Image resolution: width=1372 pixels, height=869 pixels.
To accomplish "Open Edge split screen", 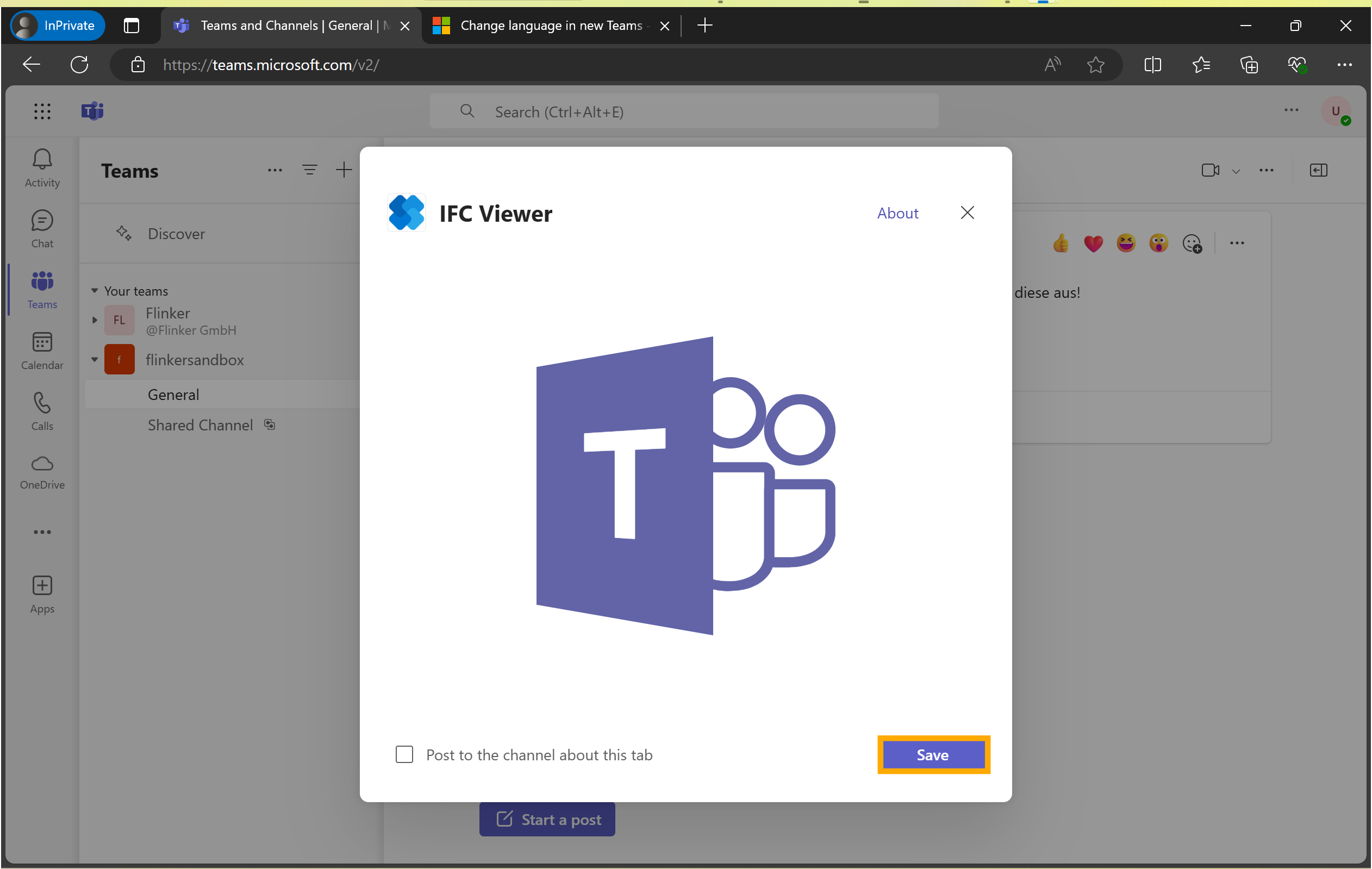I will point(1152,65).
